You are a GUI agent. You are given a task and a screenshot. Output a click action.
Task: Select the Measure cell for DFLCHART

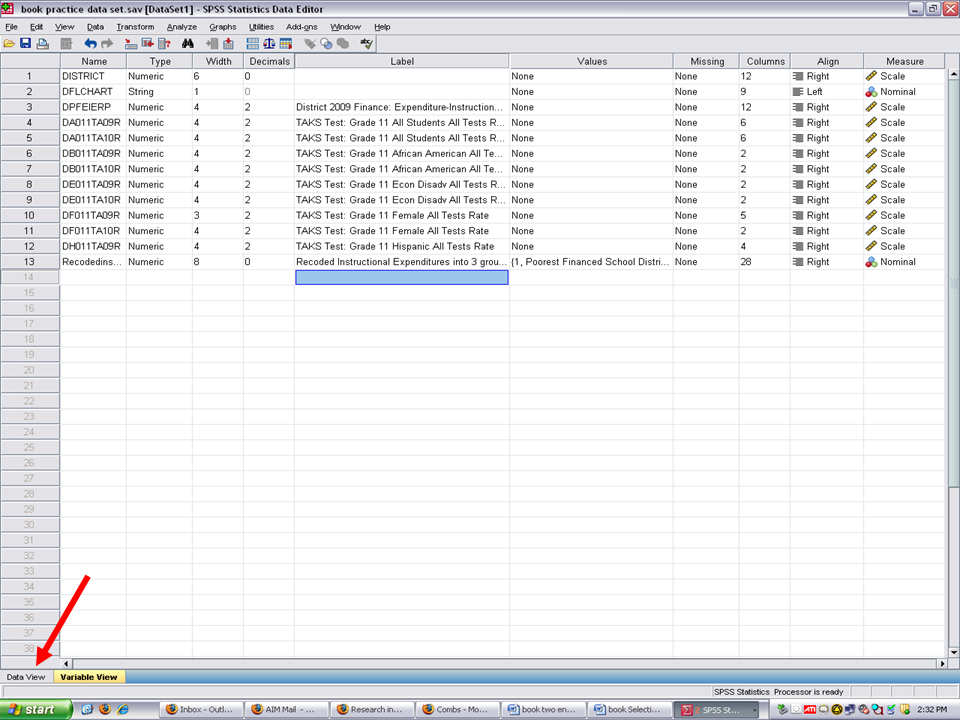903,92
